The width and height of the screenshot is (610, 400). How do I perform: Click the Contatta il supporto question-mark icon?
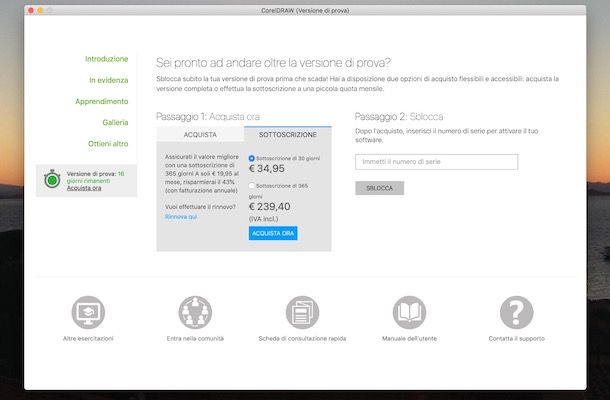(516, 312)
